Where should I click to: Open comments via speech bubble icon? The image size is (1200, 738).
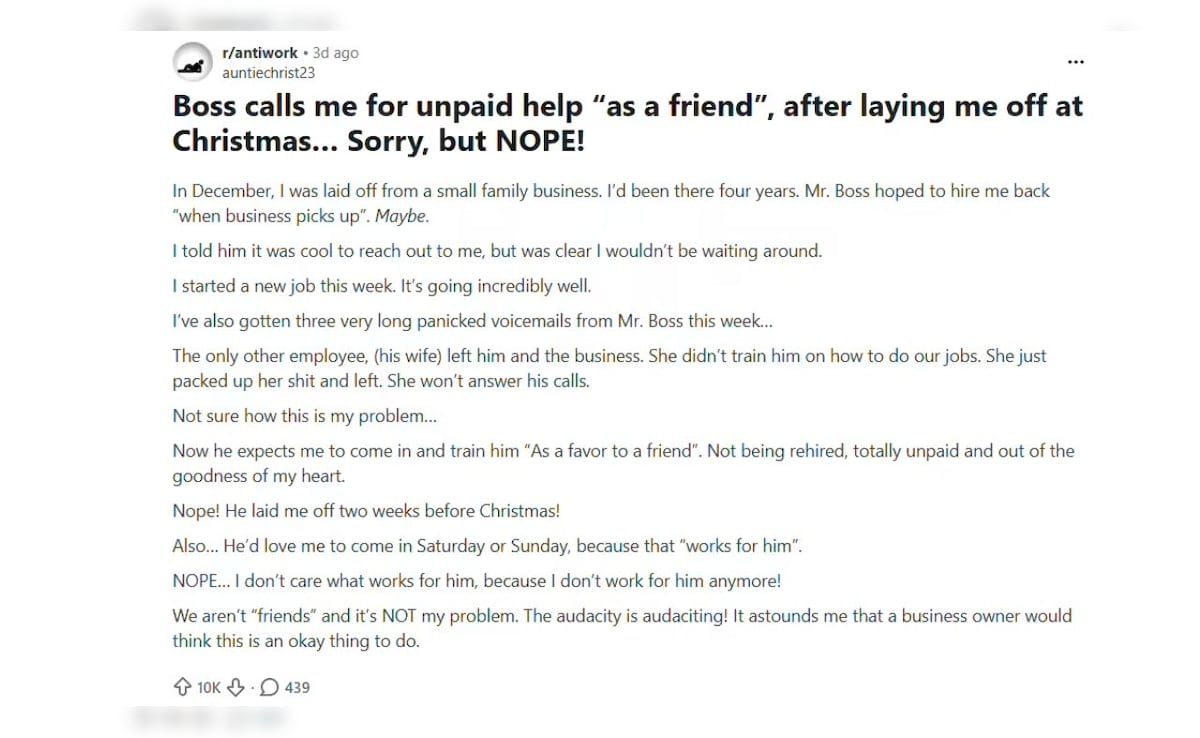[x=269, y=687]
